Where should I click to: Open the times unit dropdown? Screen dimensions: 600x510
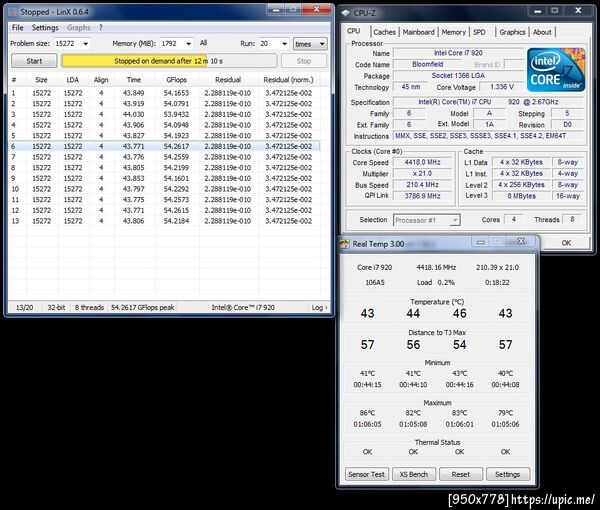(x=310, y=44)
